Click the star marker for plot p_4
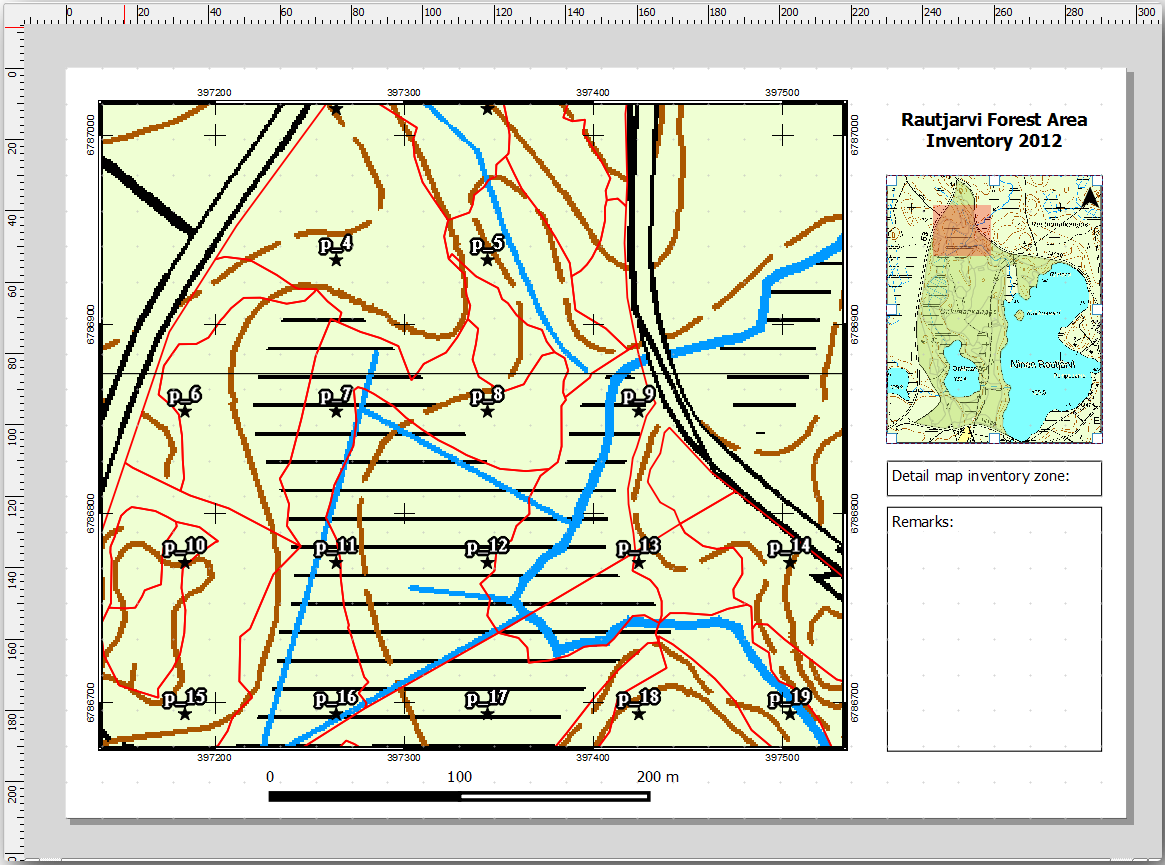 (x=336, y=260)
